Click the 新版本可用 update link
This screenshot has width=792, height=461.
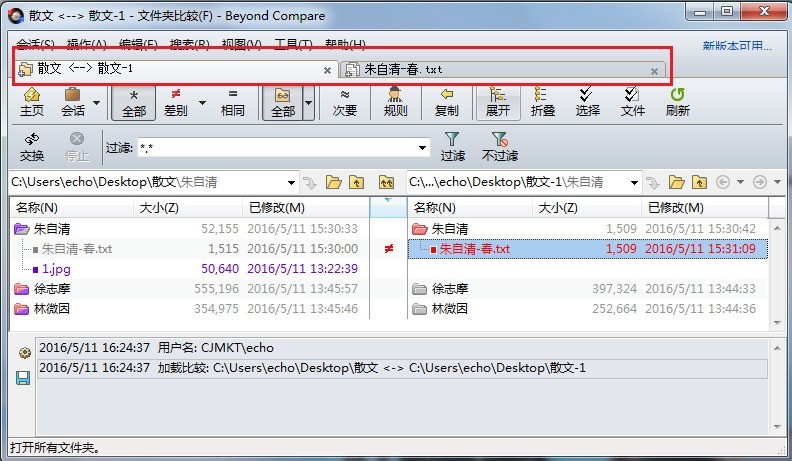736,45
